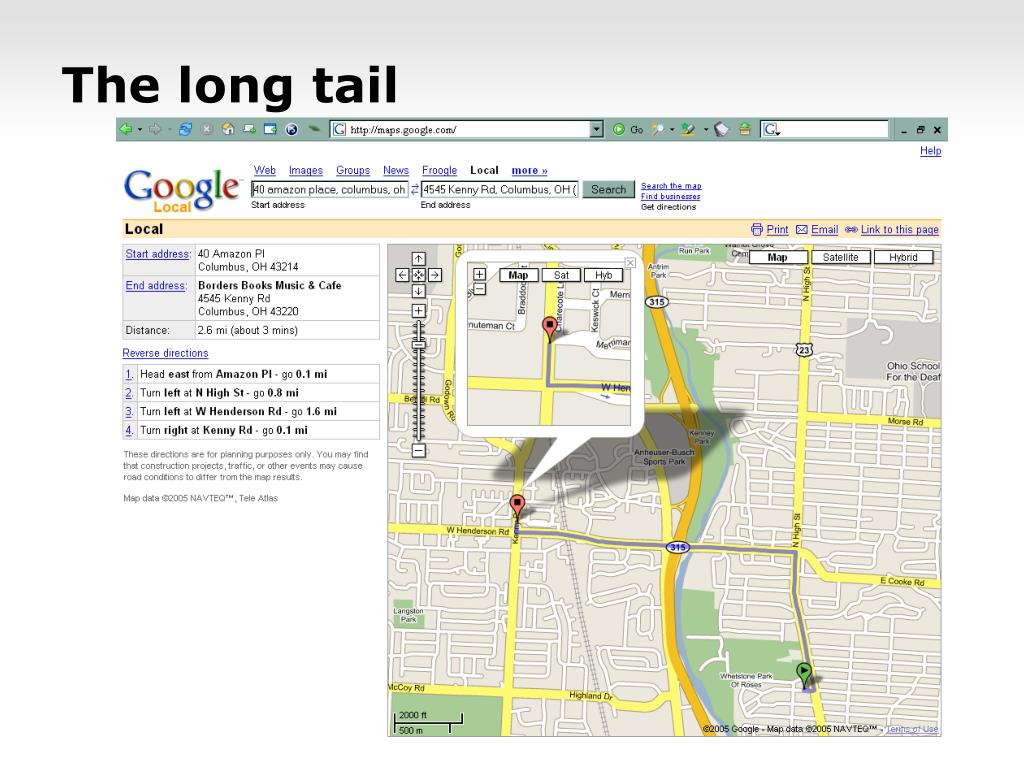
Task: Click the browser Refresh icon
Action: [x=185, y=129]
